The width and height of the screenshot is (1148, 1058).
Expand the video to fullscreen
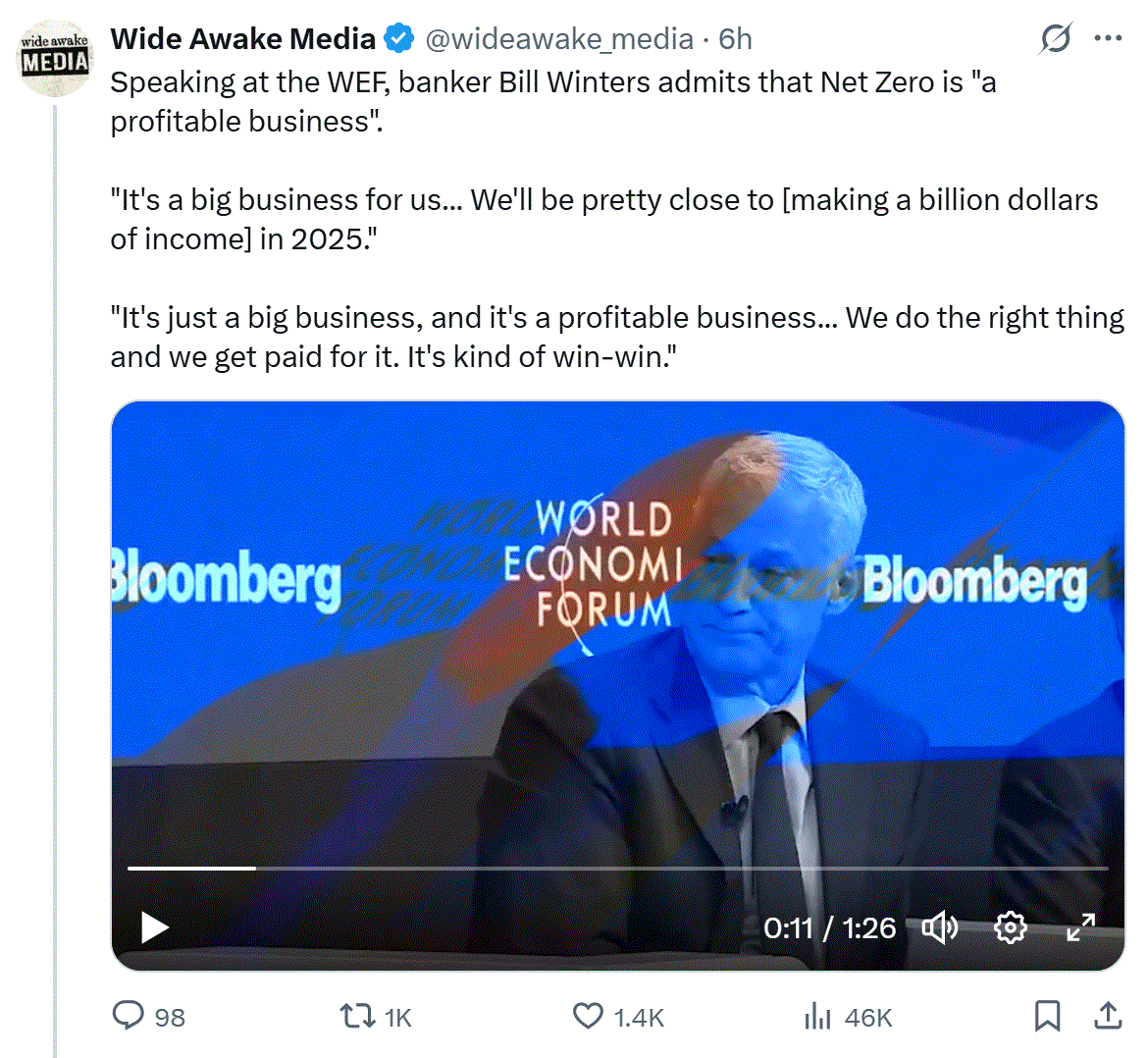[x=1080, y=927]
